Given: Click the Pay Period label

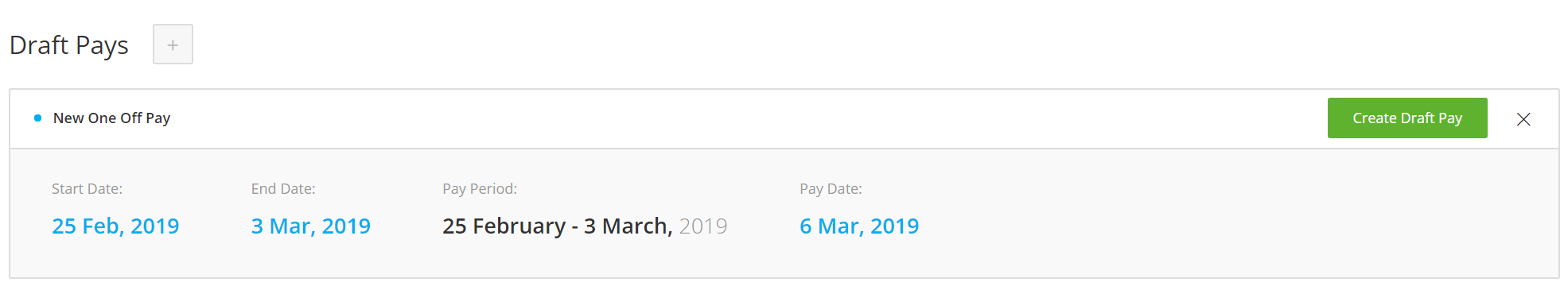Looking at the screenshot, I should point(480,189).
